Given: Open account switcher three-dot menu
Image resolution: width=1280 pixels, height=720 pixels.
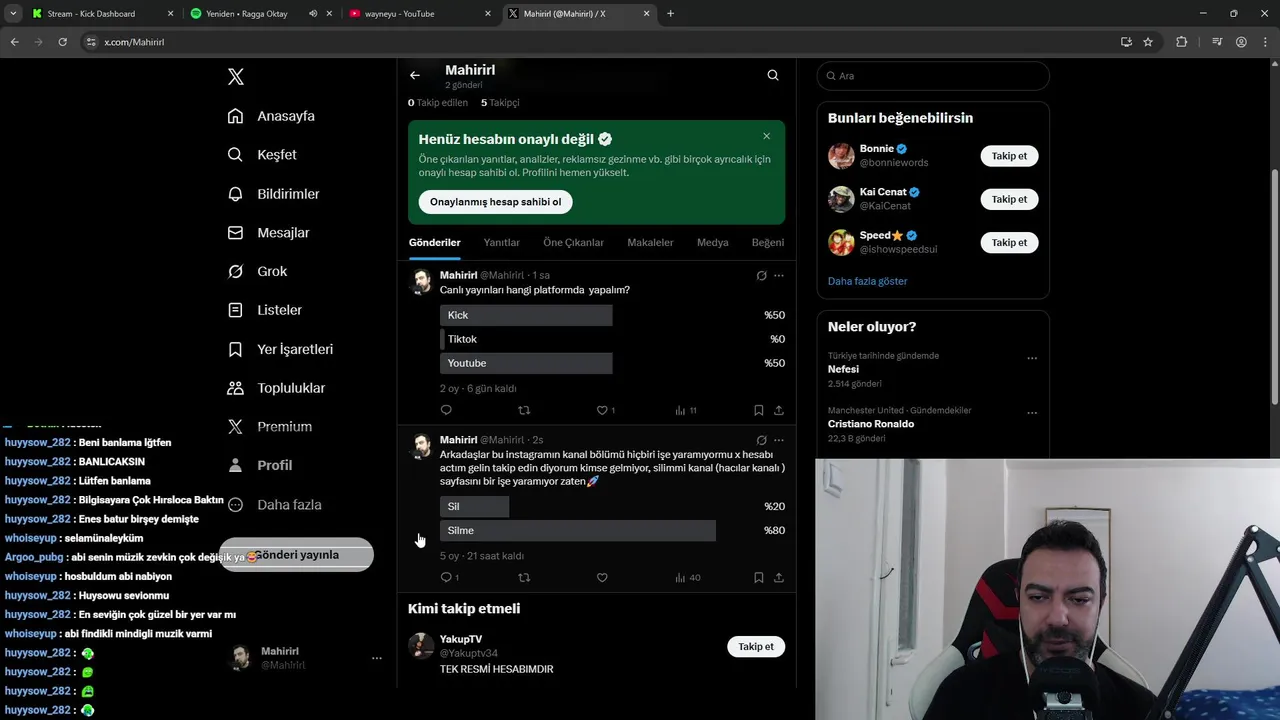Looking at the screenshot, I should point(377,658).
